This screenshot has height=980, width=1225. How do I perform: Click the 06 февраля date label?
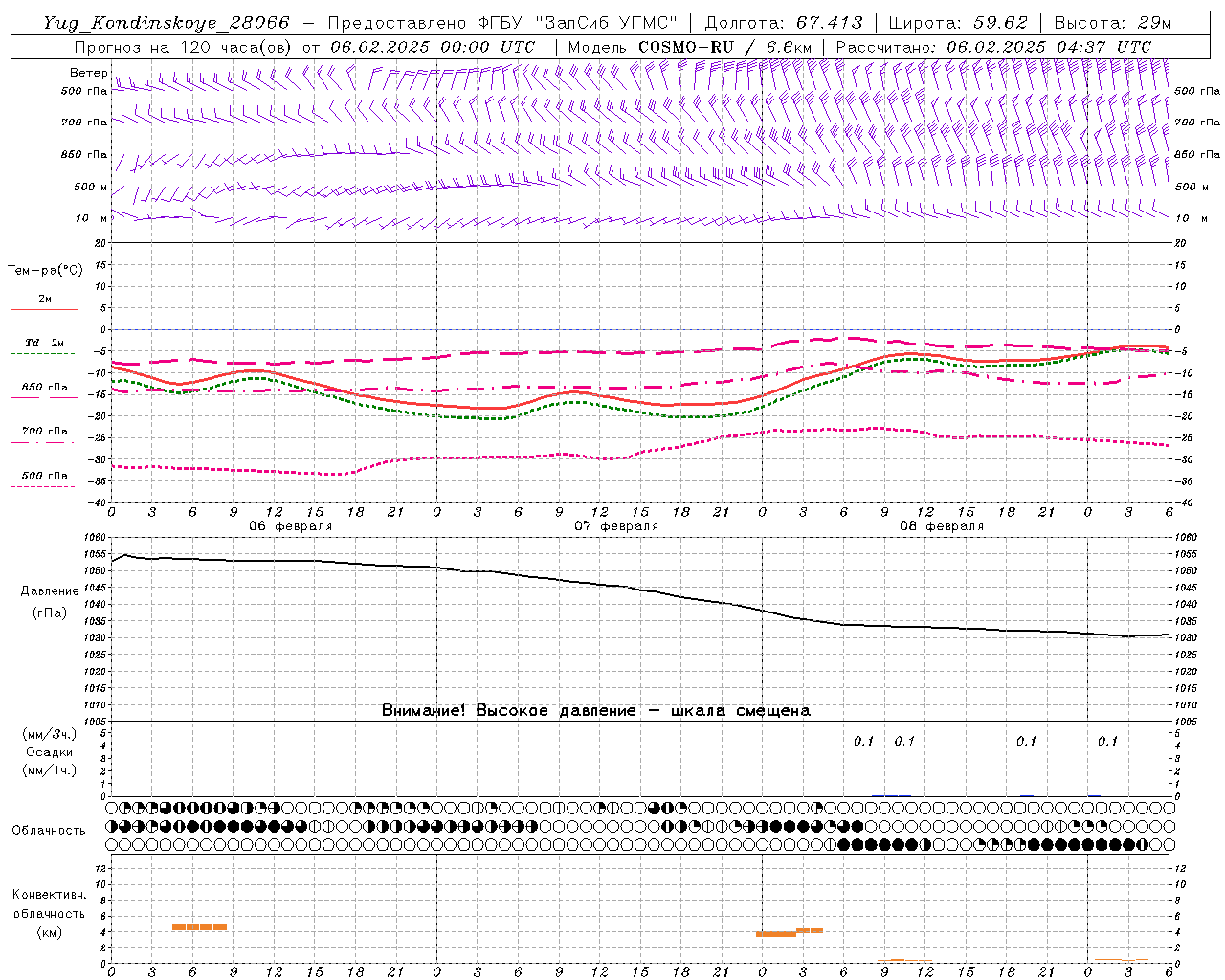point(291,526)
